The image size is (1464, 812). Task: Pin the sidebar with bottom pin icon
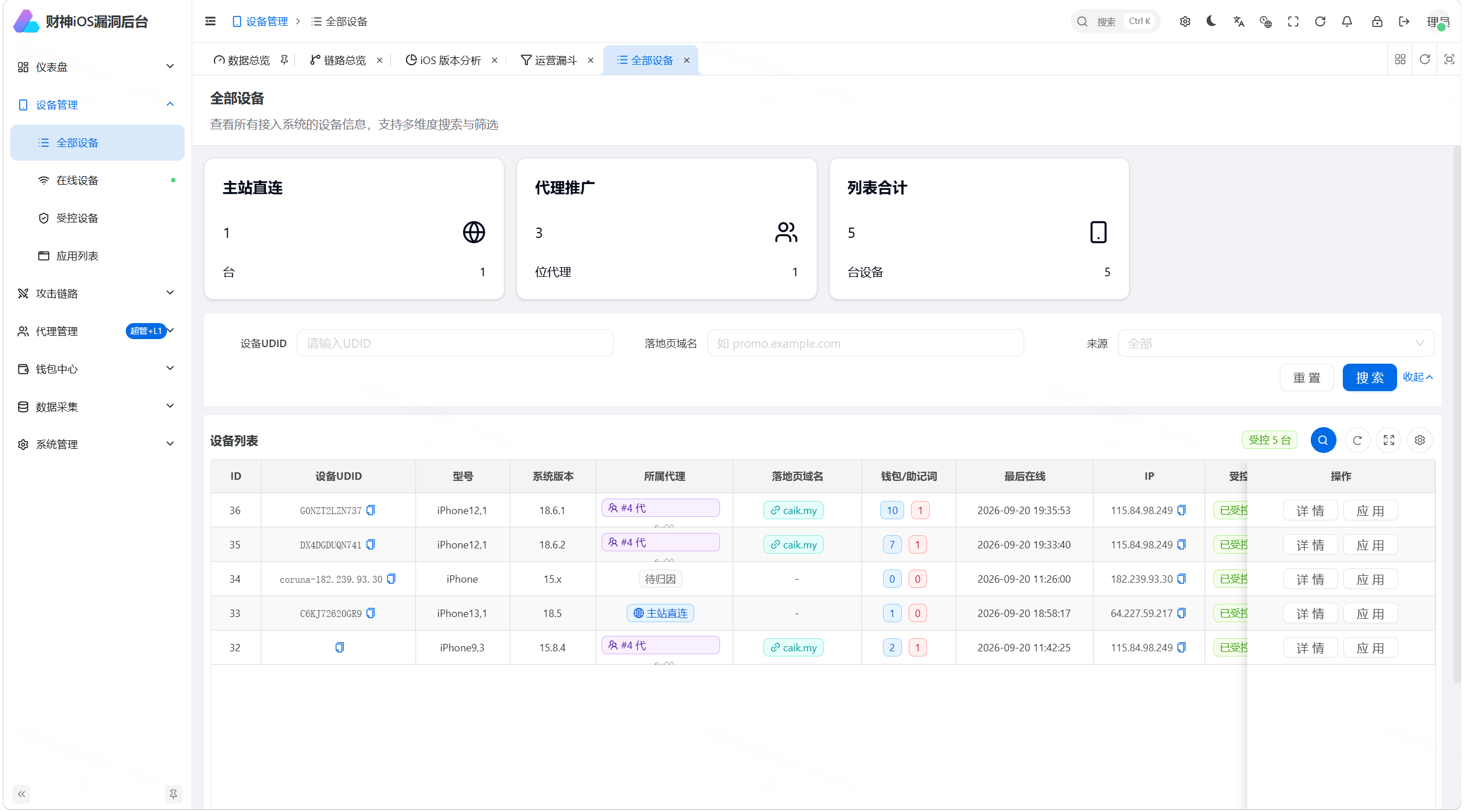click(x=173, y=794)
